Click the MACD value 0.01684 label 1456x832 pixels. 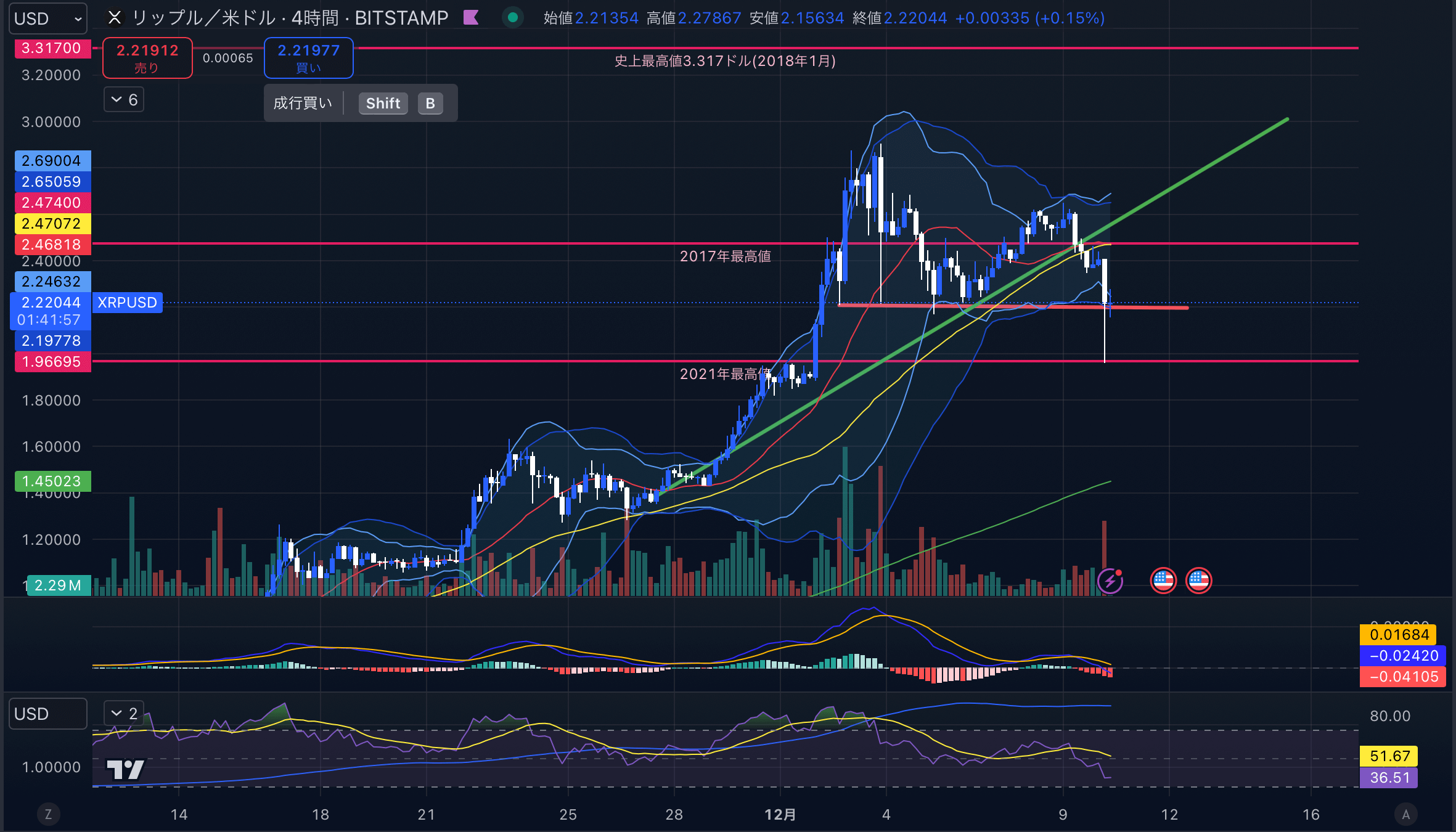(1399, 635)
